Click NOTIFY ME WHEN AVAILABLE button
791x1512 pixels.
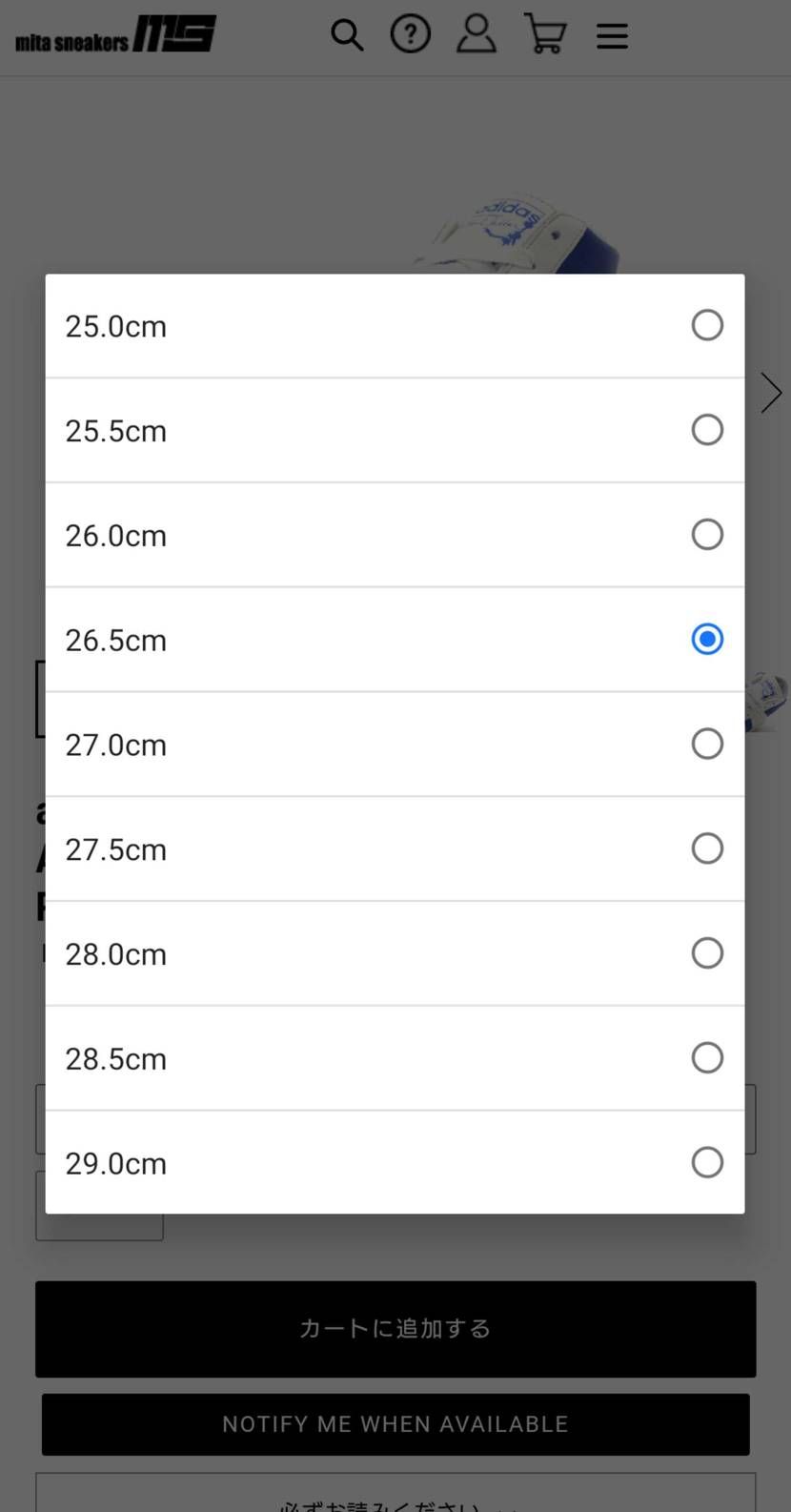395,1424
